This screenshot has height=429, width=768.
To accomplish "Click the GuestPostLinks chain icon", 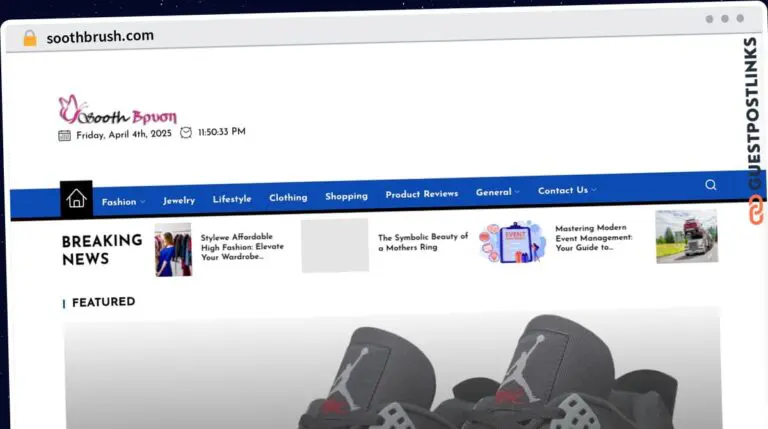I will point(756,209).
